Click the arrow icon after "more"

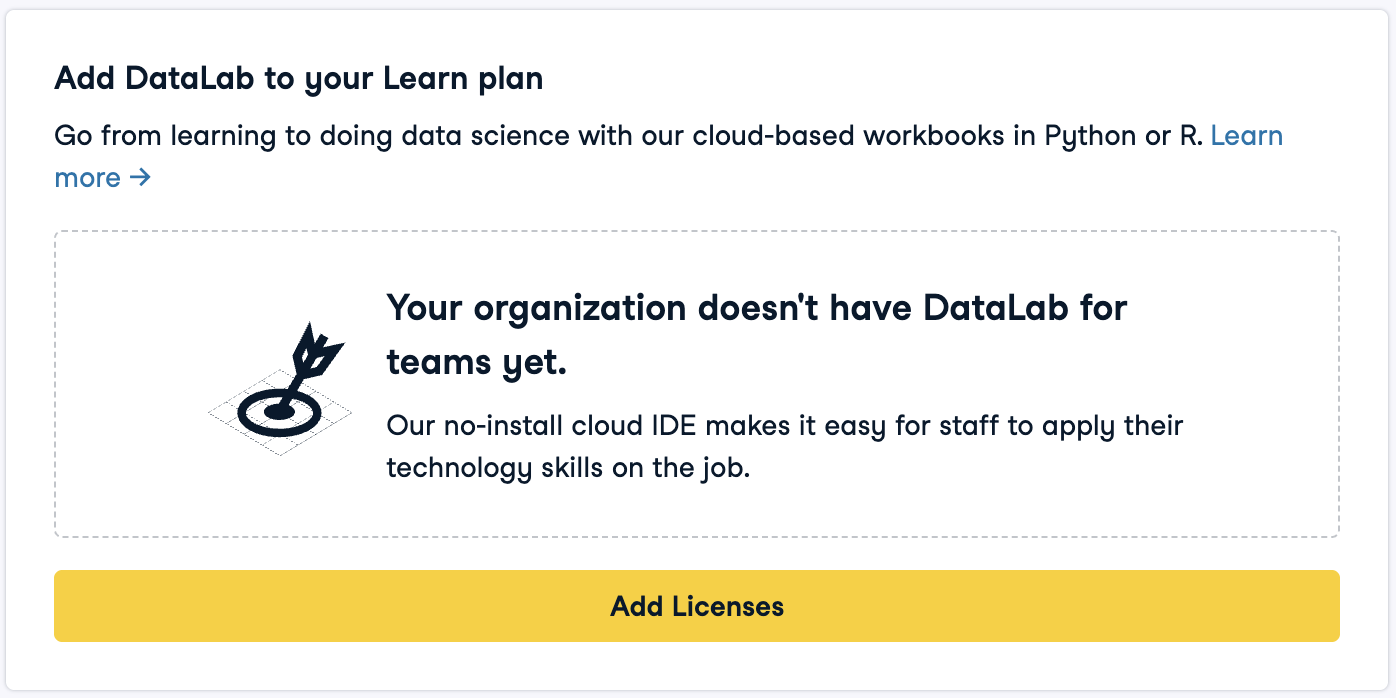(141, 178)
